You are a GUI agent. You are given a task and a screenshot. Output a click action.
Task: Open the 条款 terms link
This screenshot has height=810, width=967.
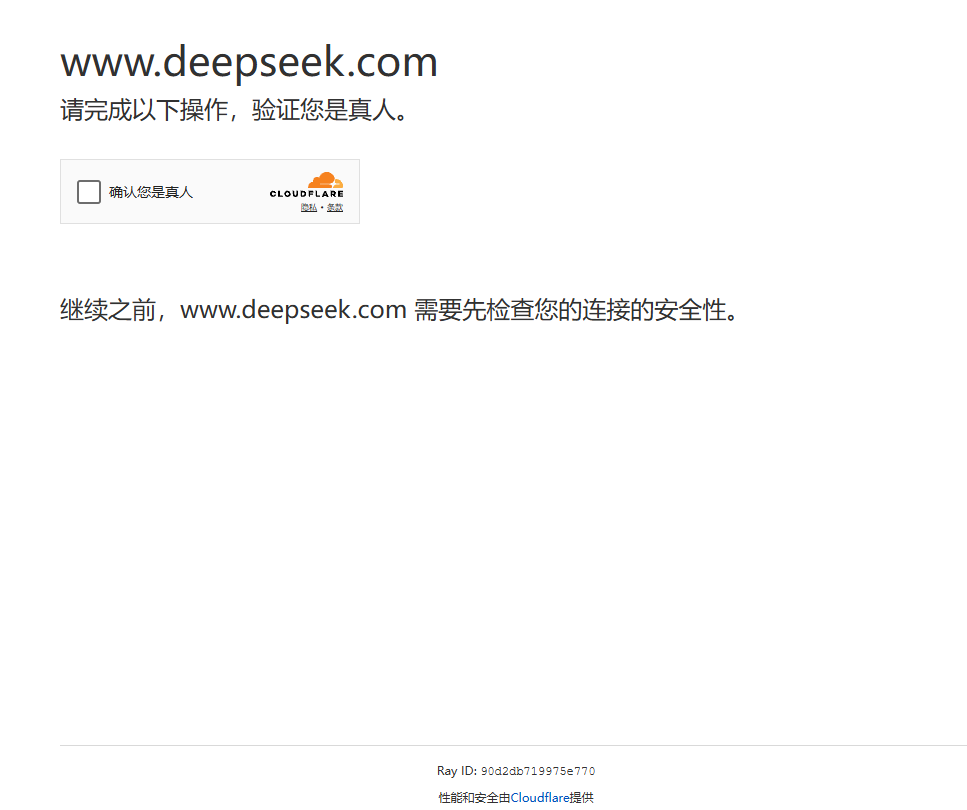click(x=335, y=207)
